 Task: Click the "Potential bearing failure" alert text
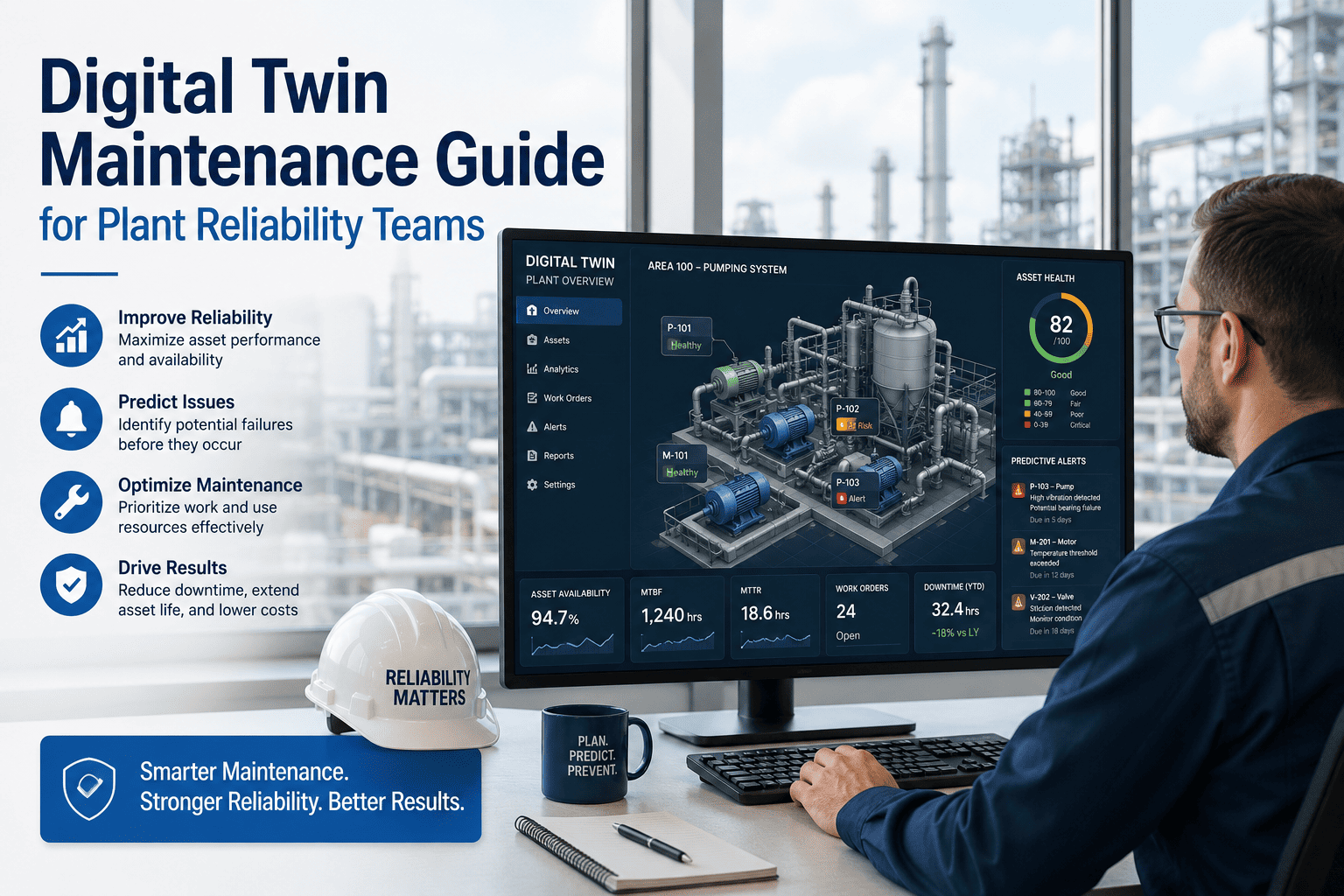[x=1065, y=507]
